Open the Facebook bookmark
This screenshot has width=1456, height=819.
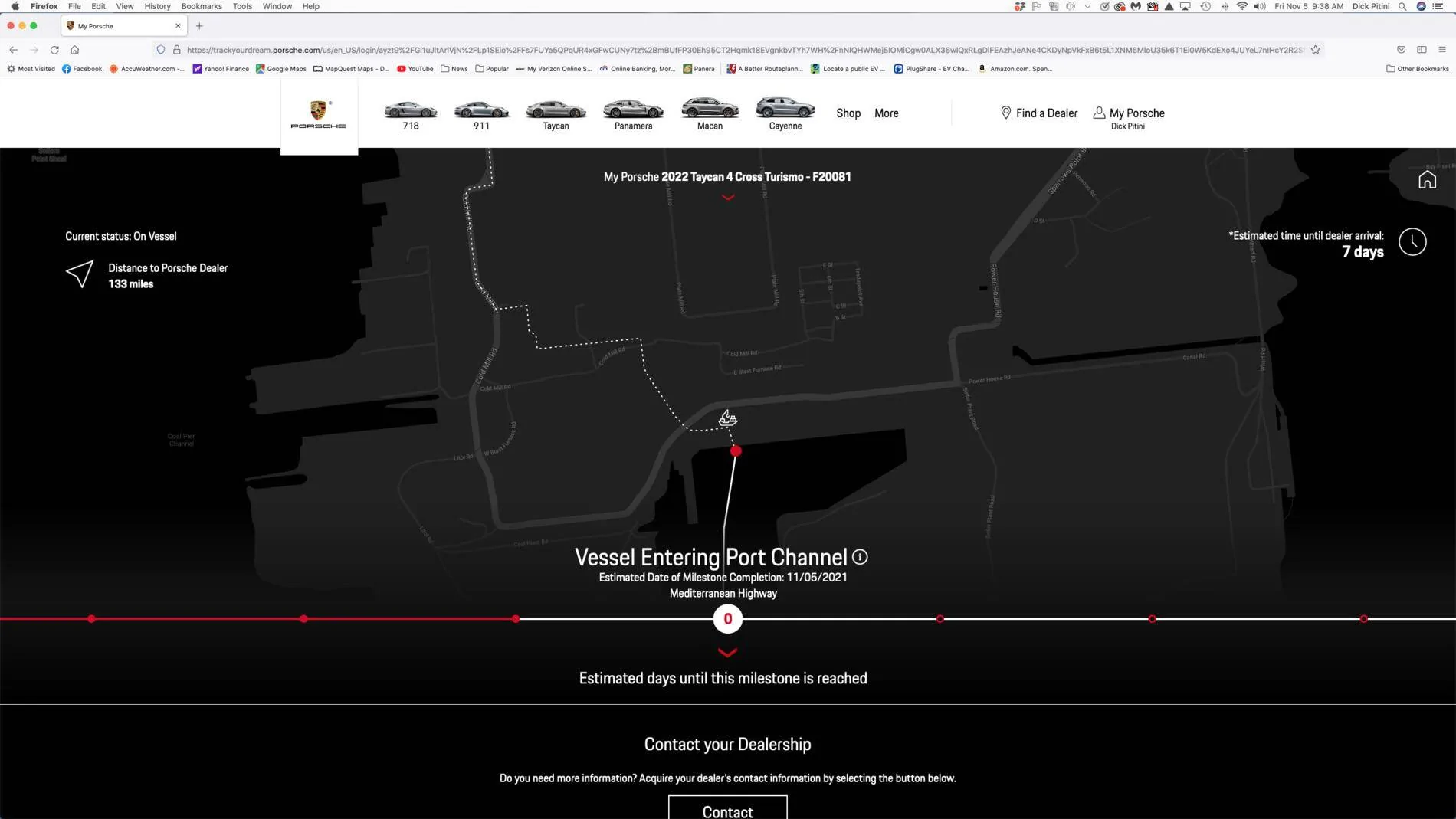82,69
